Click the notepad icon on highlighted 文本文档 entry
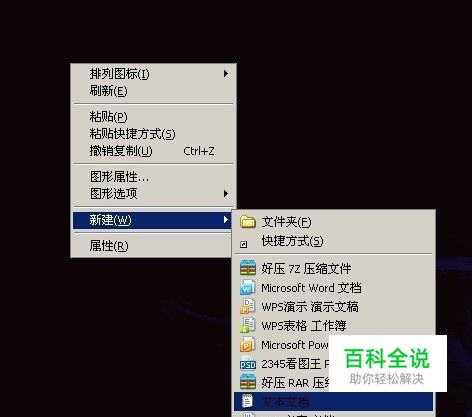Image resolution: width=472 pixels, height=417 pixels. pyautogui.click(x=247, y=401)
